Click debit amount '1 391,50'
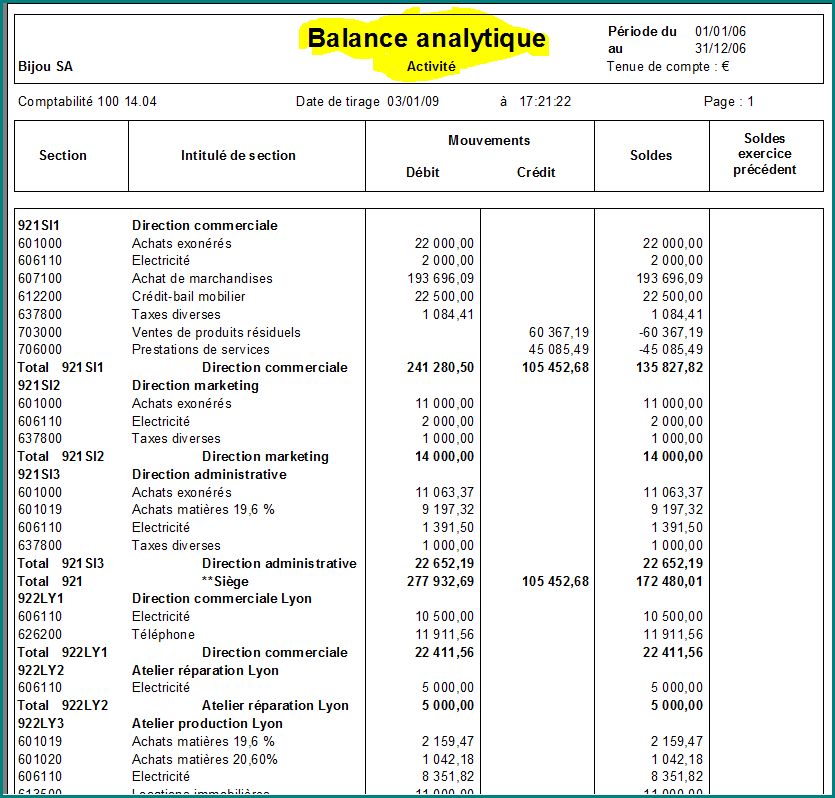This screenshot has width=835, height=798. [448, 528]
